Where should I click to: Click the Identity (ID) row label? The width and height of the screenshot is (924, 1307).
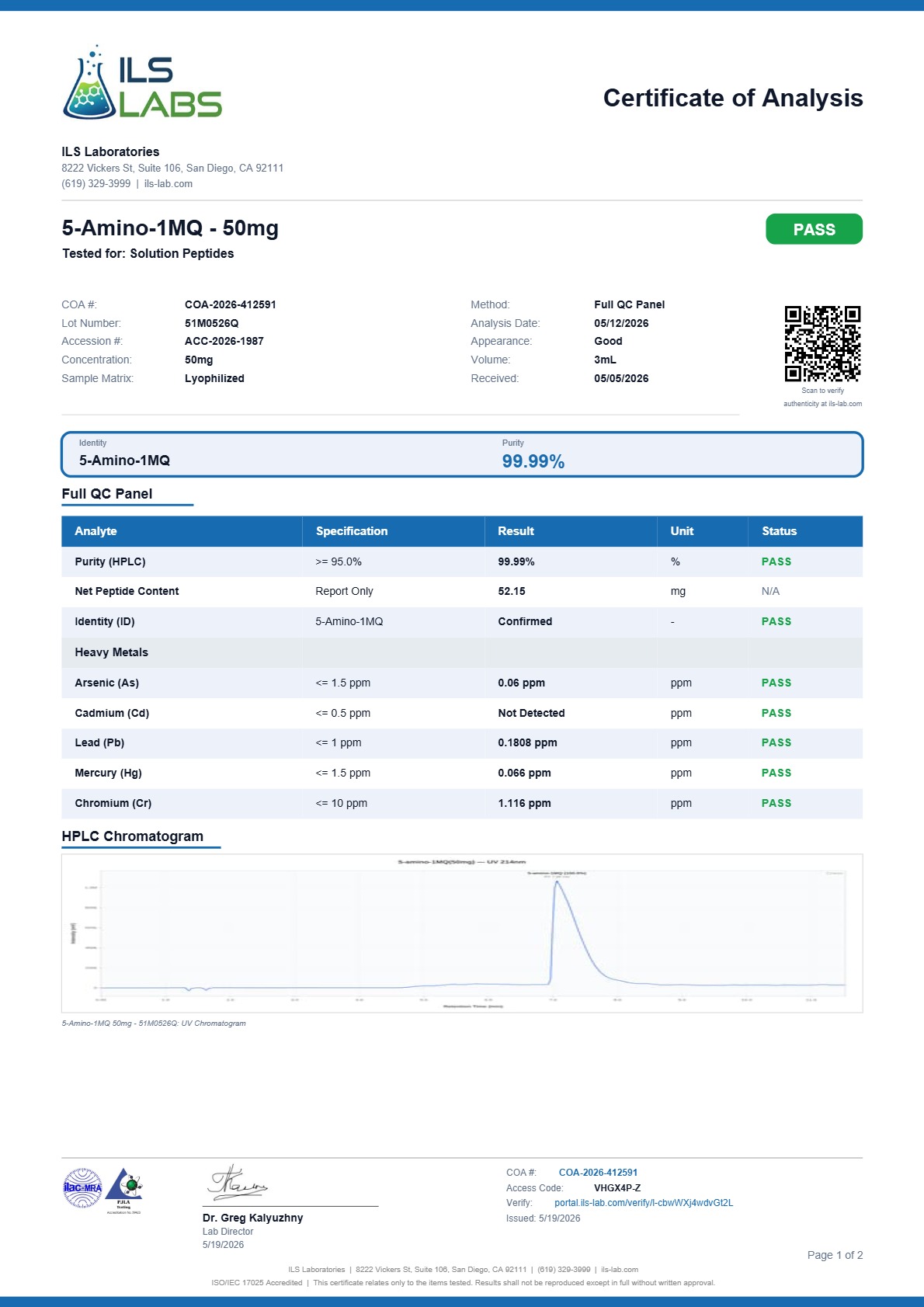[105, 621]
